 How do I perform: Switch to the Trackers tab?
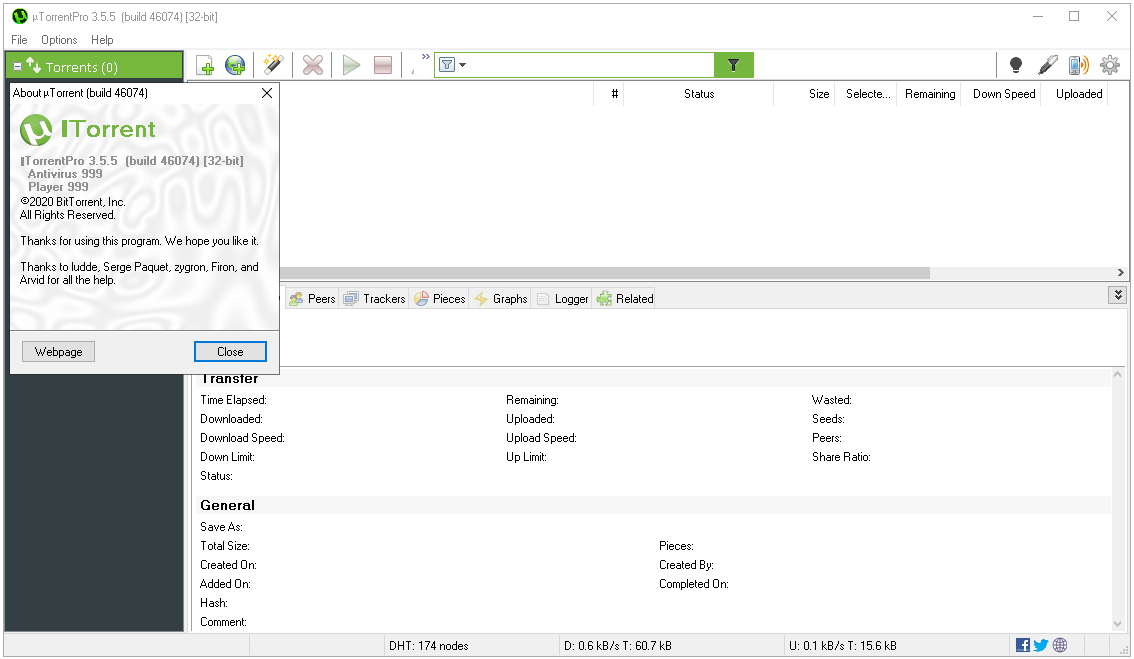(375, 299)
